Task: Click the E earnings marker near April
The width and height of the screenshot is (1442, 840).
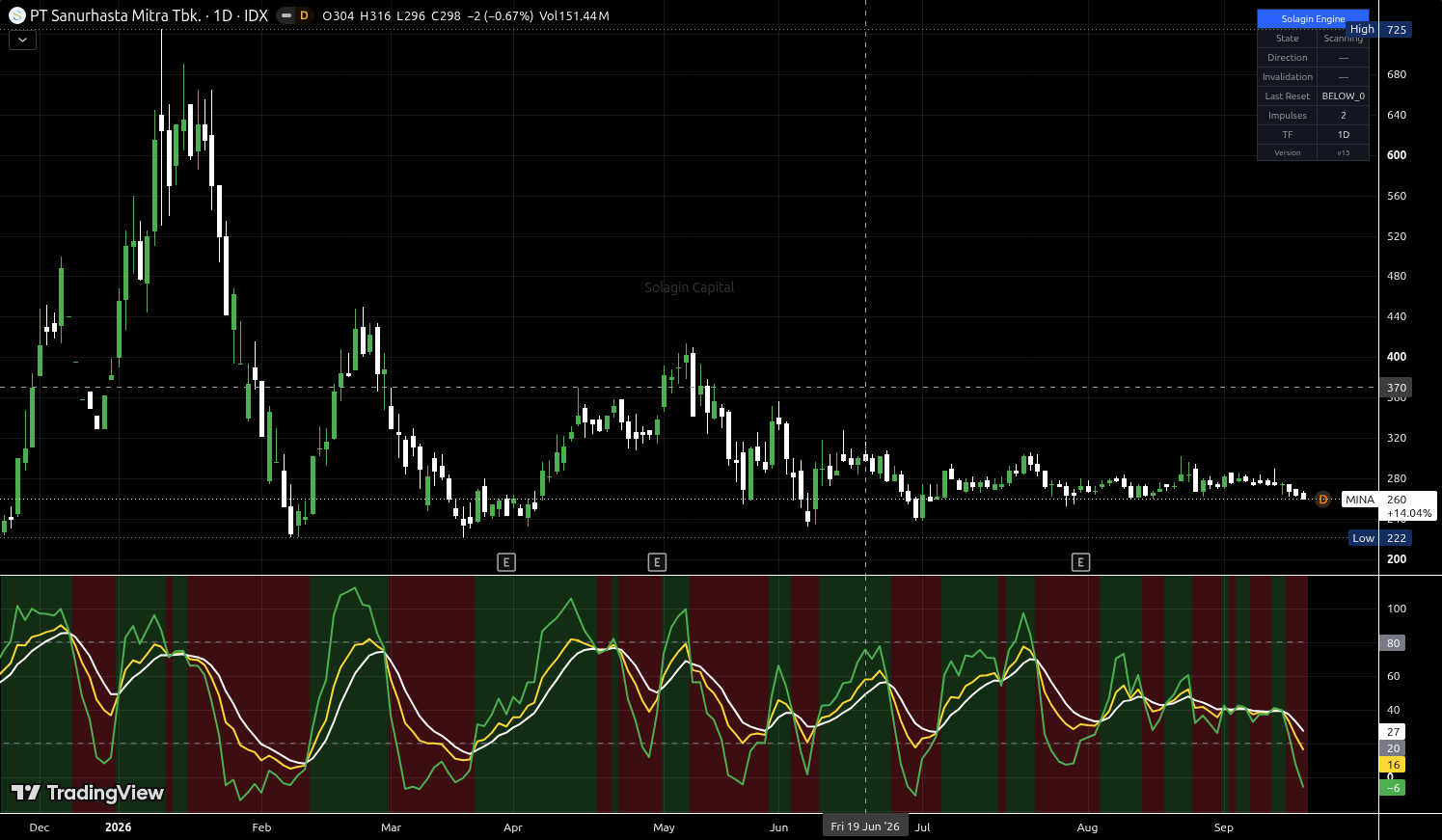Action: [506, 562]
